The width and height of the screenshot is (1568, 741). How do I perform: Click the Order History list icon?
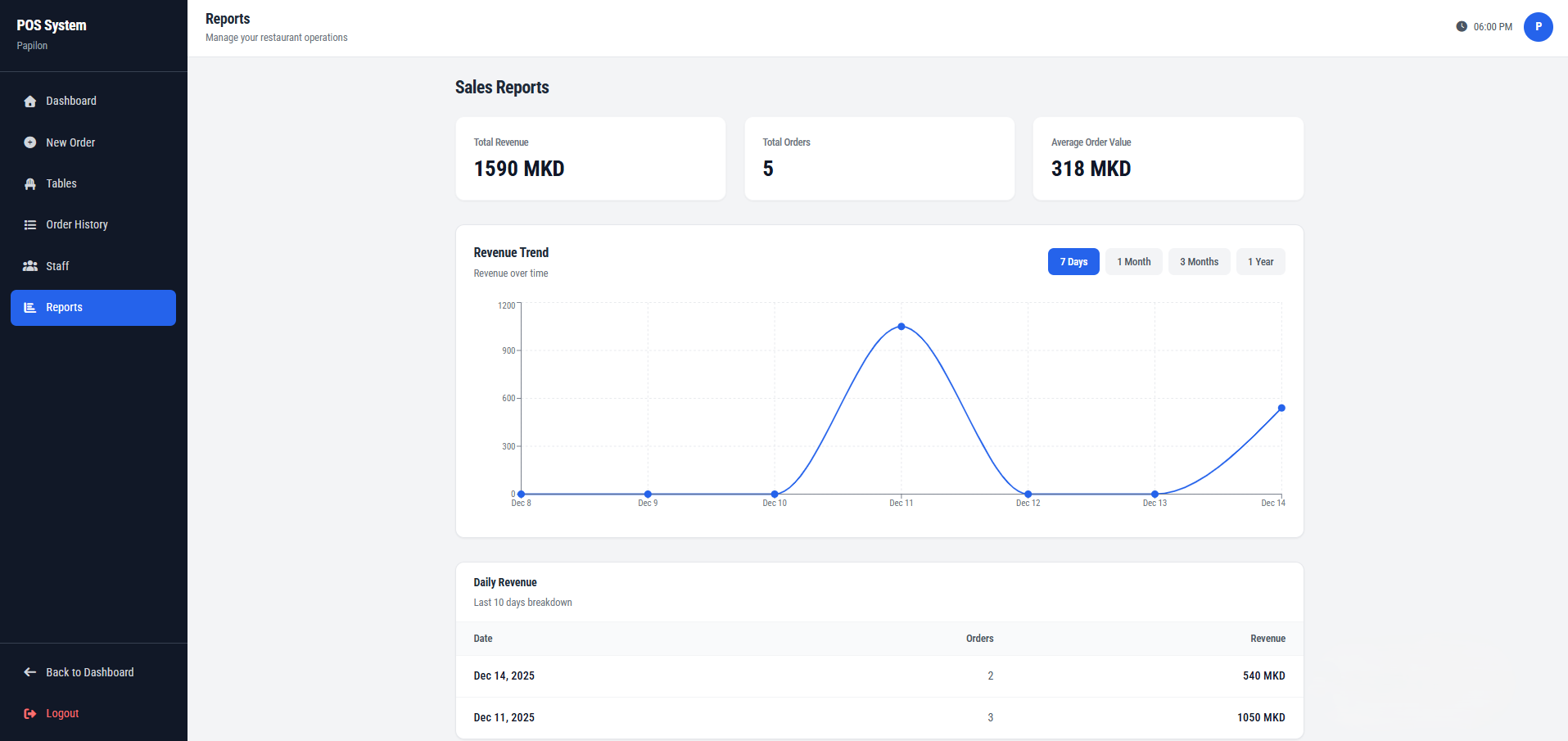click(30, 225)
